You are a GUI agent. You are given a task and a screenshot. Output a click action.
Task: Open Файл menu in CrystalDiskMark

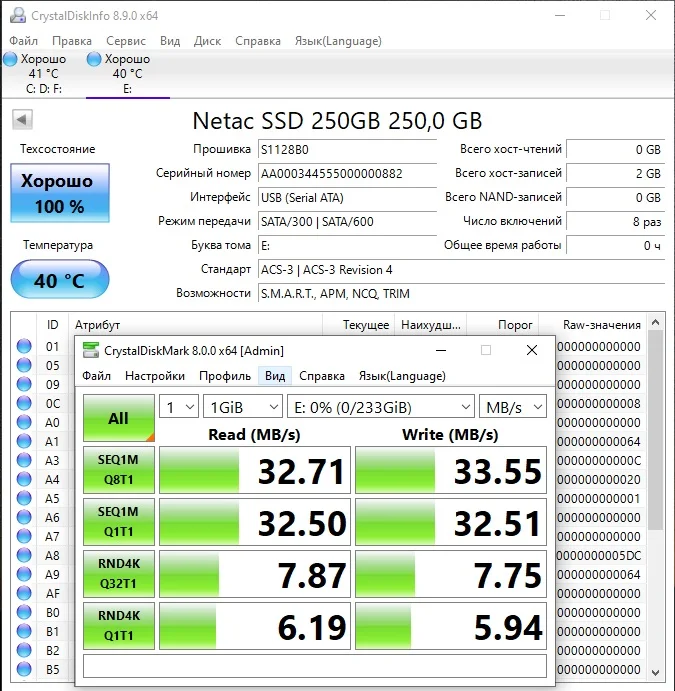pos(96,376)
